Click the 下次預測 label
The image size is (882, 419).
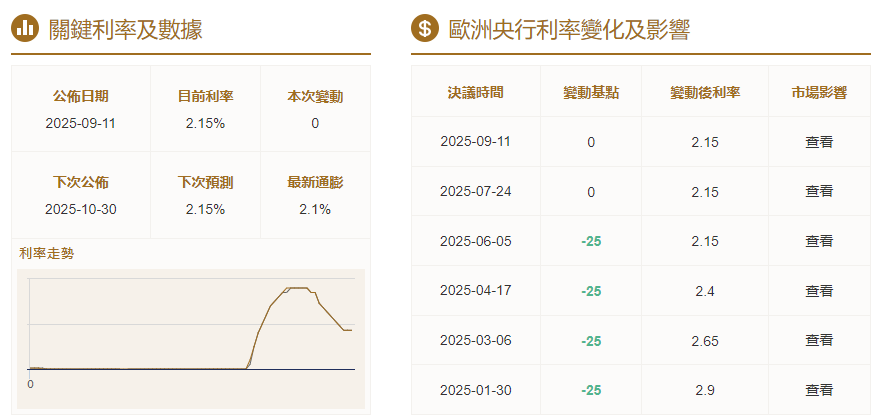coord(205,182)
